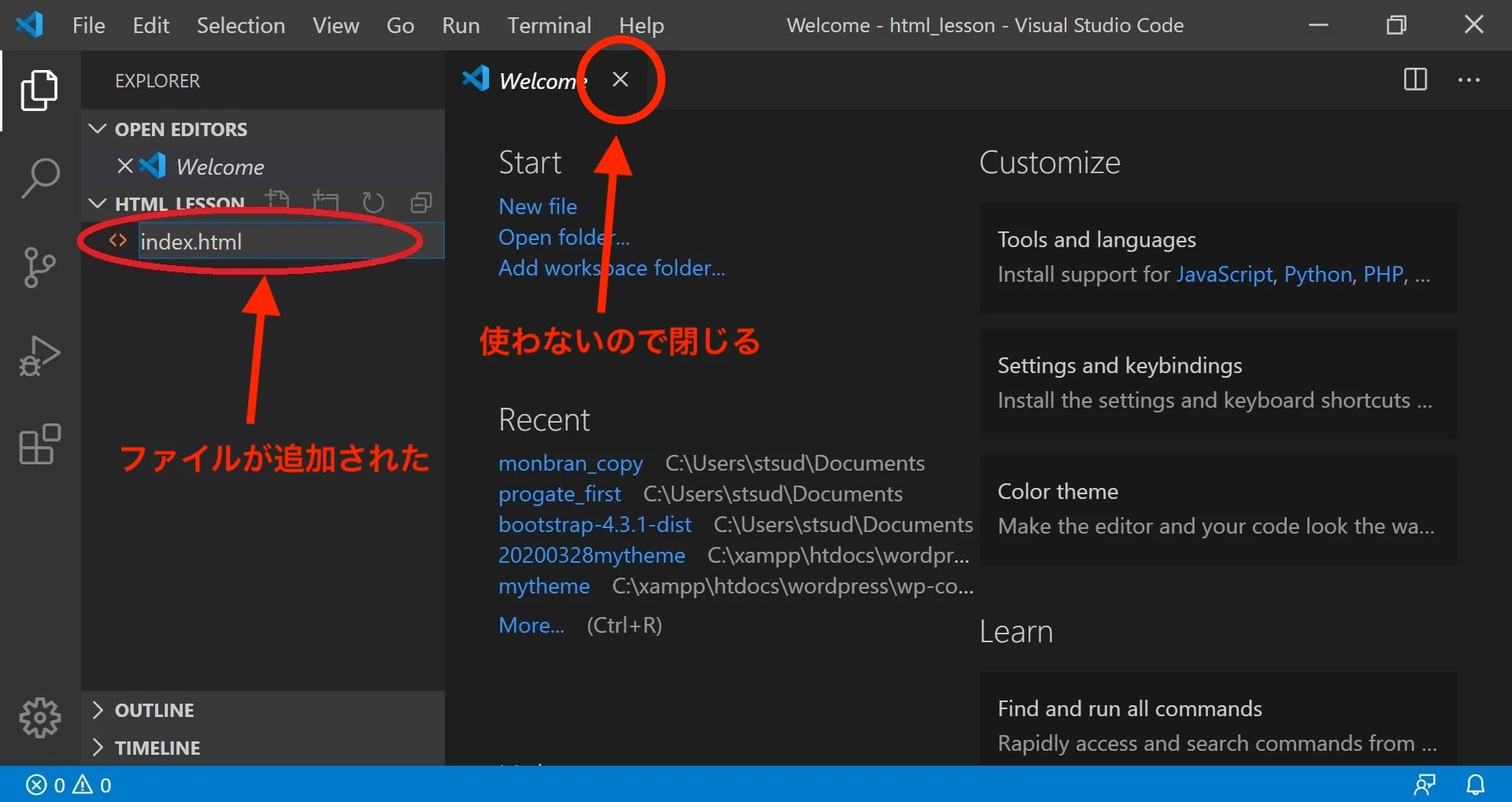Open the Run and Debug view

pos(39,356)
